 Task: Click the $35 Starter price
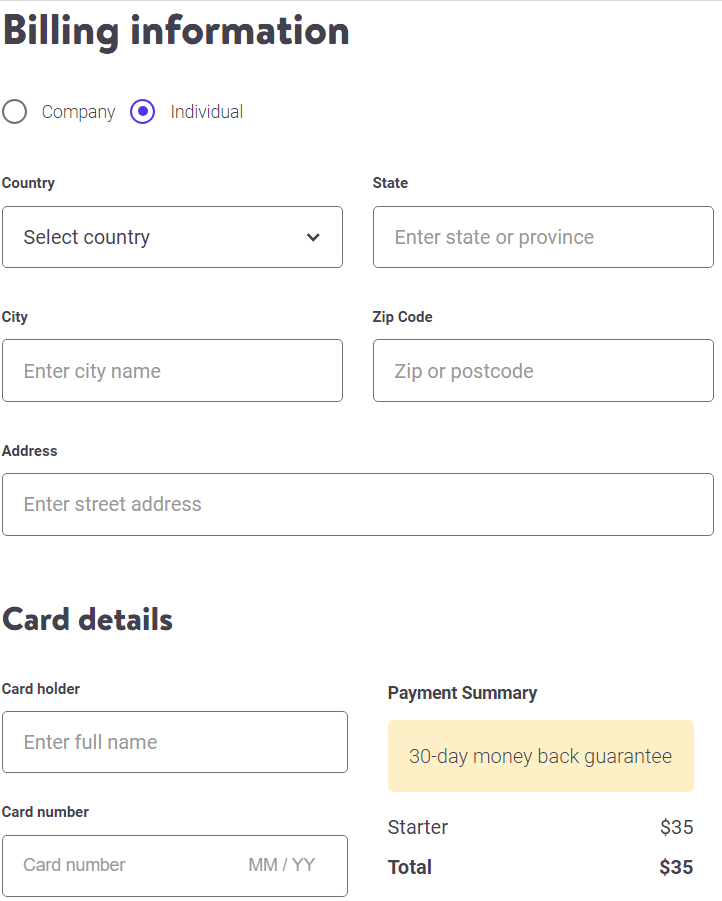click(x=675, y=827)
